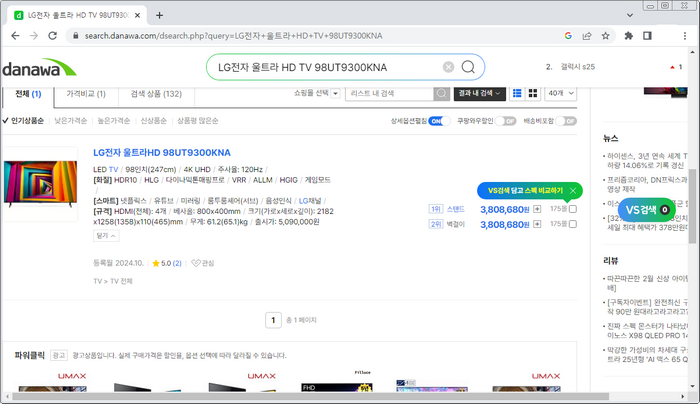The height and width of the screenshot is (404, 700).
Task: Toggle 쿠팡와우할인 switch
Action: click(x=505, y=121)
